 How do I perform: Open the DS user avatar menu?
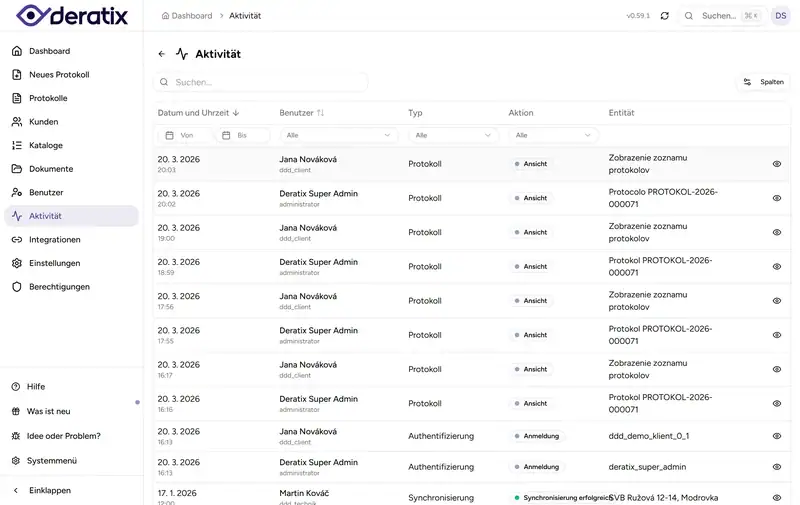click(x=780, y=16)
